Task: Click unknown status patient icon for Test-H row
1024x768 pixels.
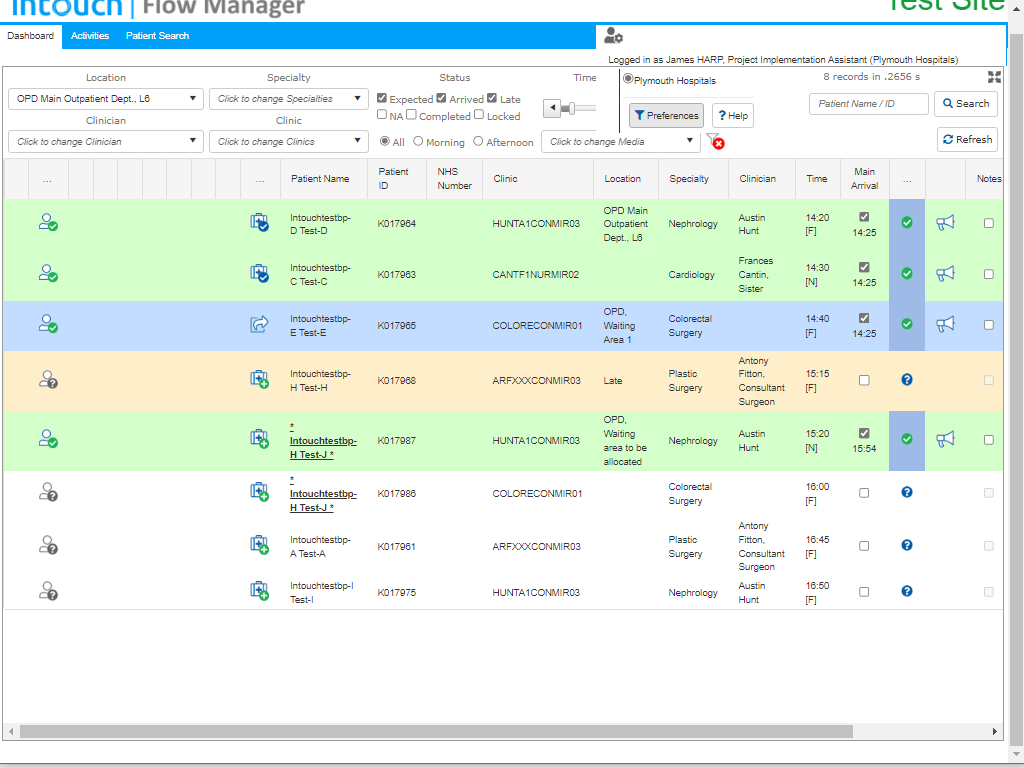Action: (x=48, y=380)
